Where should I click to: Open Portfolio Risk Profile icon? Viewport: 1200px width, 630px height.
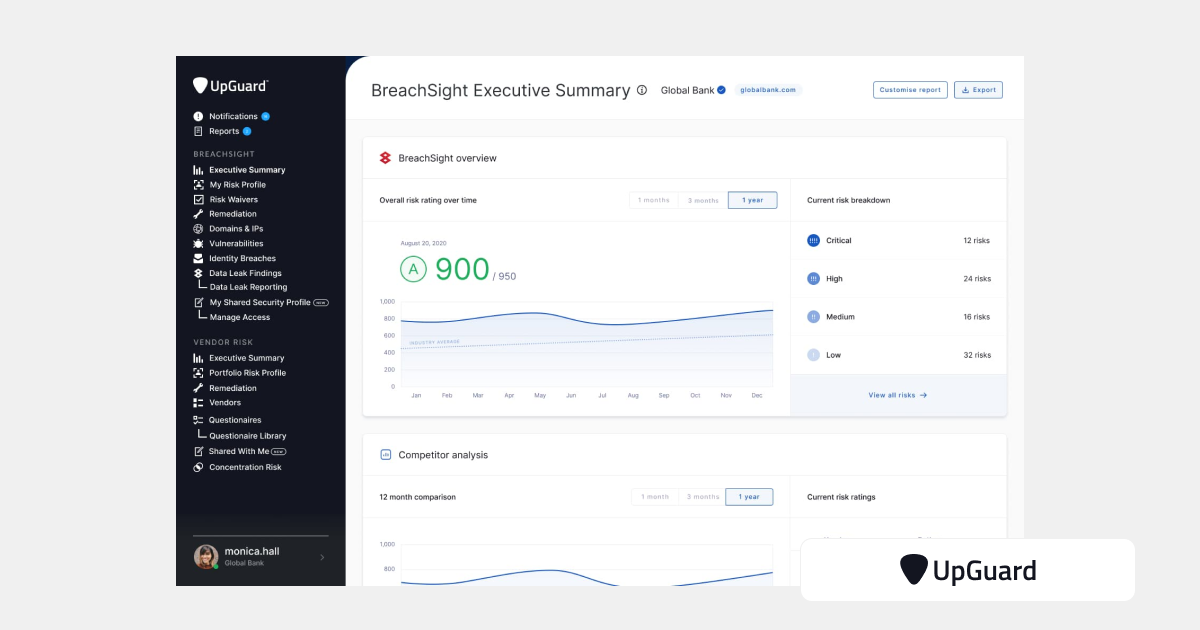pyautogui.click(x=198, y=373)
